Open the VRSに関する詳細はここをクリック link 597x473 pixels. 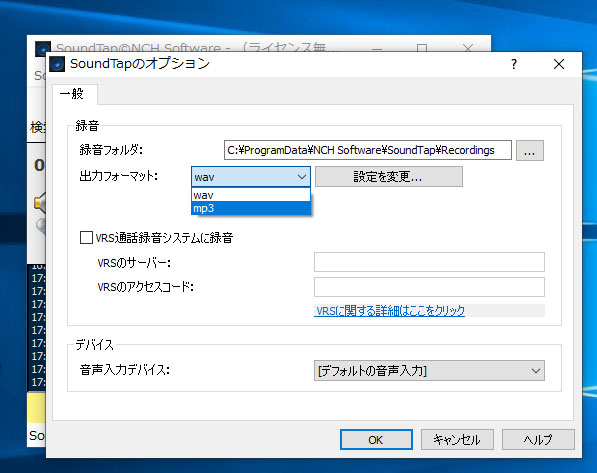click(390, 311)
